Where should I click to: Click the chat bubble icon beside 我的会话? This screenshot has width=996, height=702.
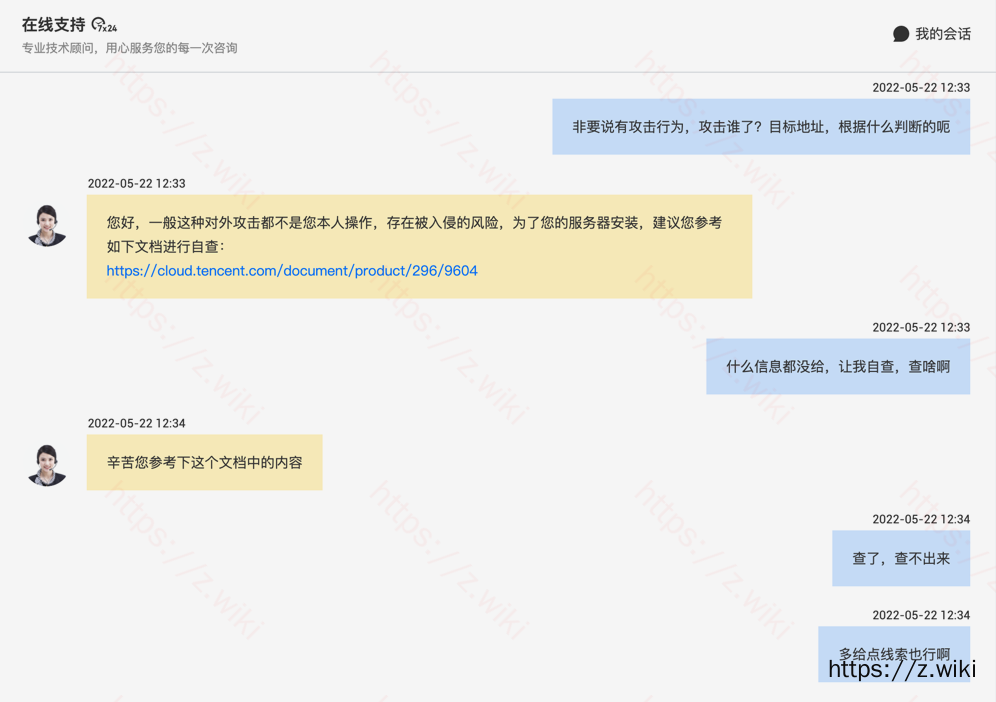point(901,34)
